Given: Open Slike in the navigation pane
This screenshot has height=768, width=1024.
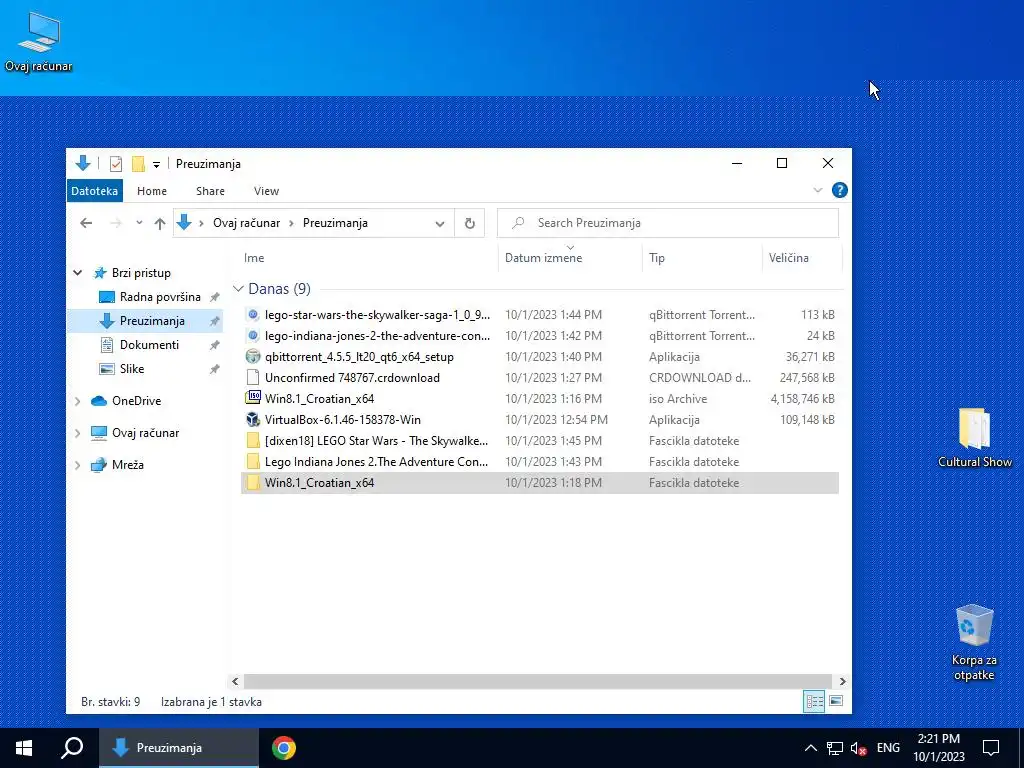Looking at the screenshot, I should pos(131,369).
